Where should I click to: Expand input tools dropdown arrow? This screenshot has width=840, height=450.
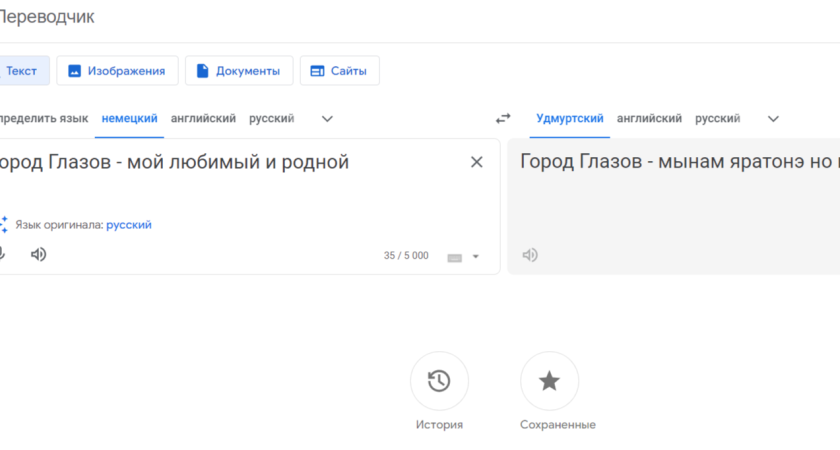(476, 257)
